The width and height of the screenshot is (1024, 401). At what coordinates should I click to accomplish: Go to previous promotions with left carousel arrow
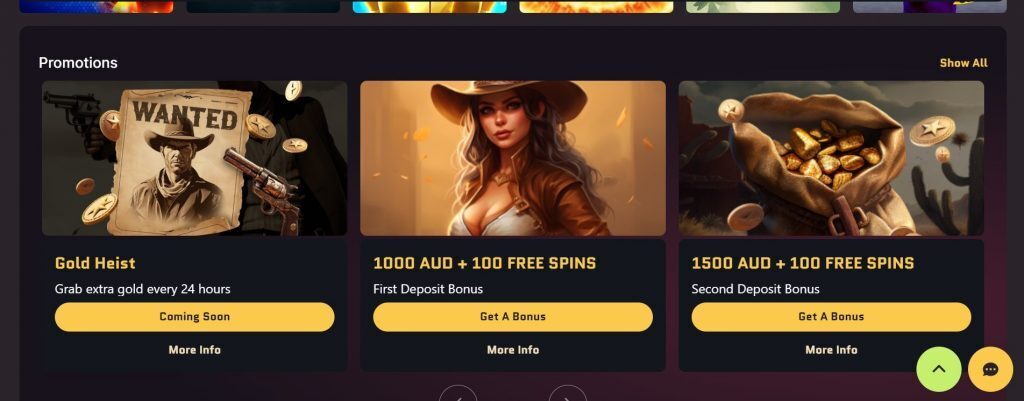point(458,394)
